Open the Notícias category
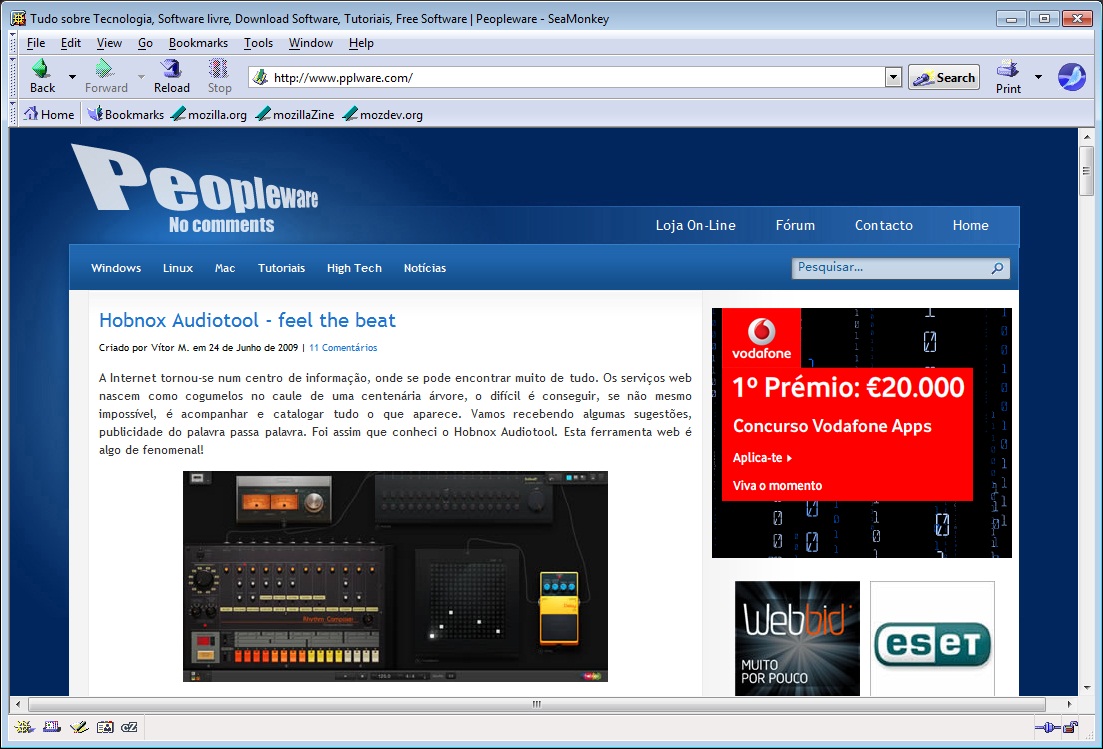Image resolution: width=1103 pixels, height=749 pixels. (x=424, y=268)
